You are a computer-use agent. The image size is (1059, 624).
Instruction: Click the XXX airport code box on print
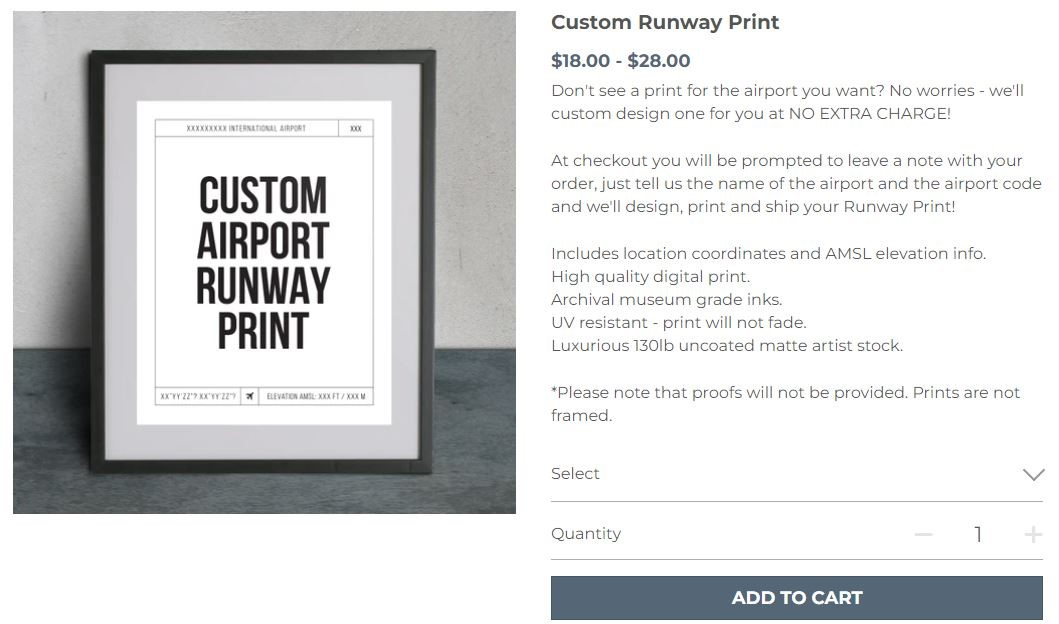click(355, 129)
